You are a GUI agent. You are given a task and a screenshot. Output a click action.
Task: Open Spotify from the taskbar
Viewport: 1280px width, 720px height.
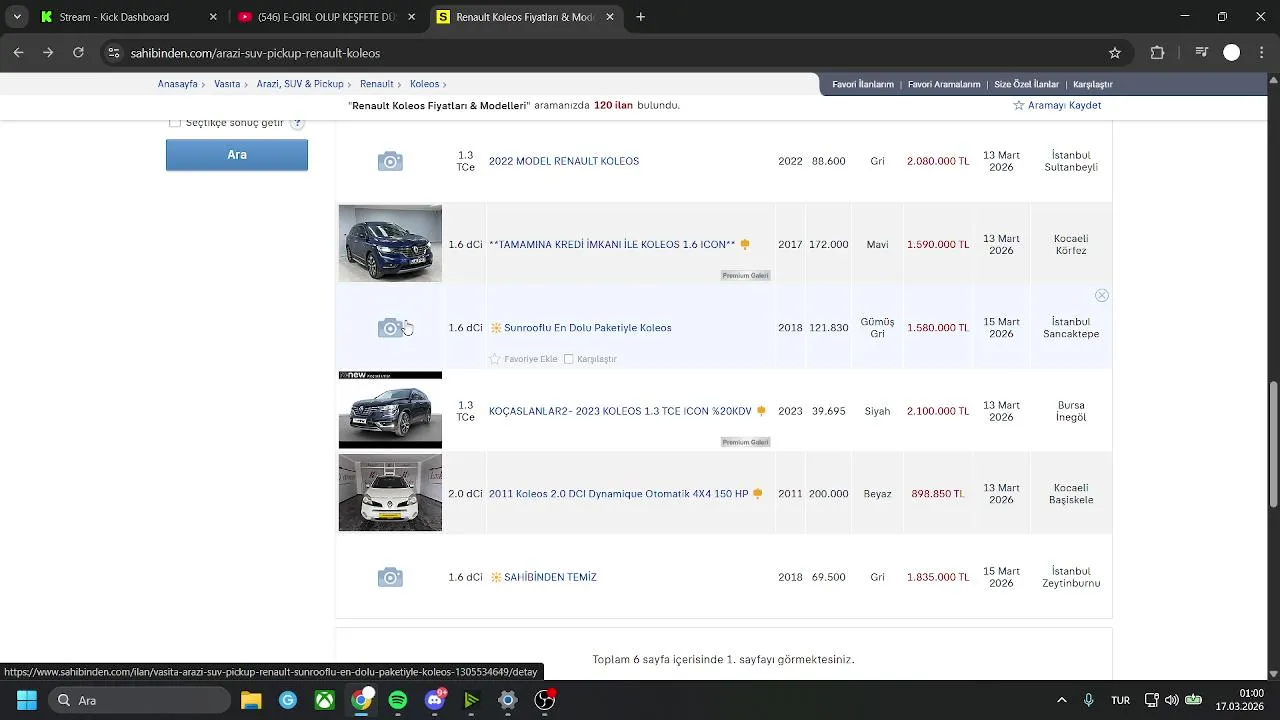coord(398,700)
